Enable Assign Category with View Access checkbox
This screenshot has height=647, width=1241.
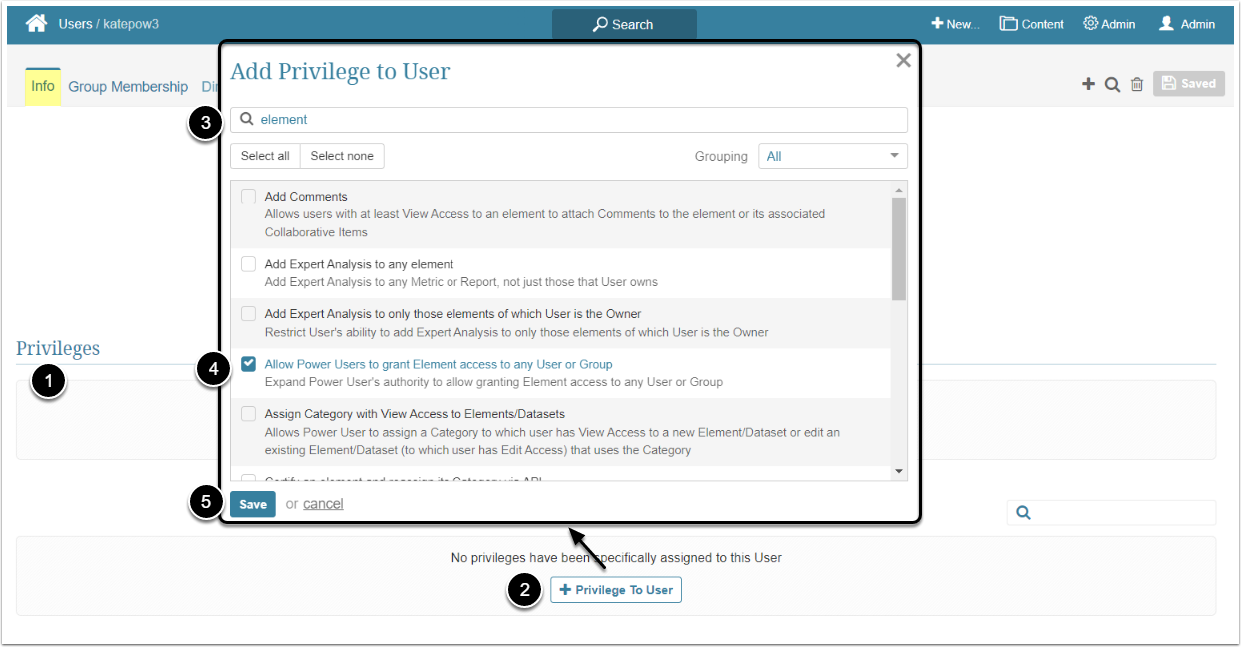pyautogui.click(x=248, y=413)
